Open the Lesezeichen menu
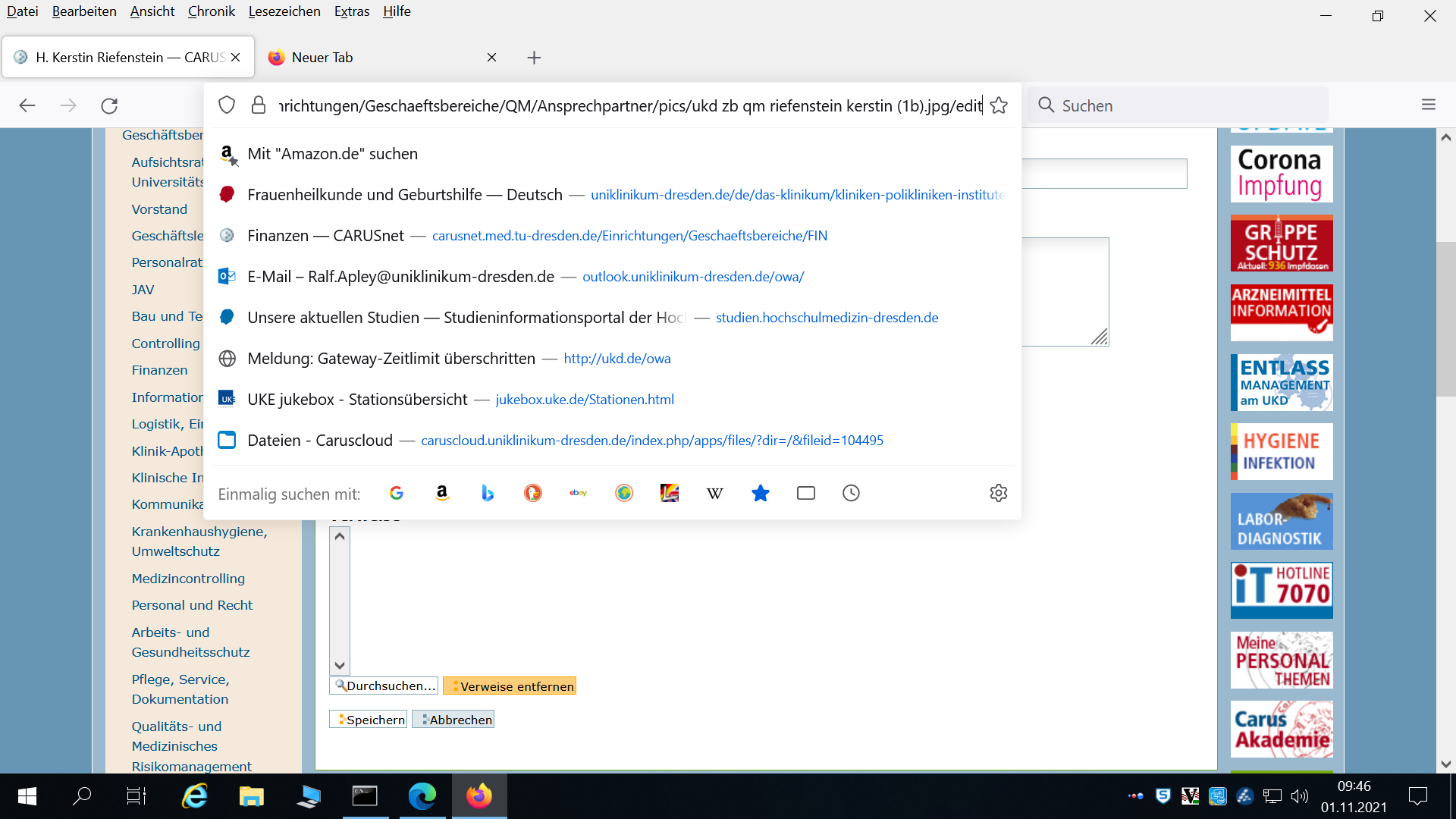 click(284, 11)
